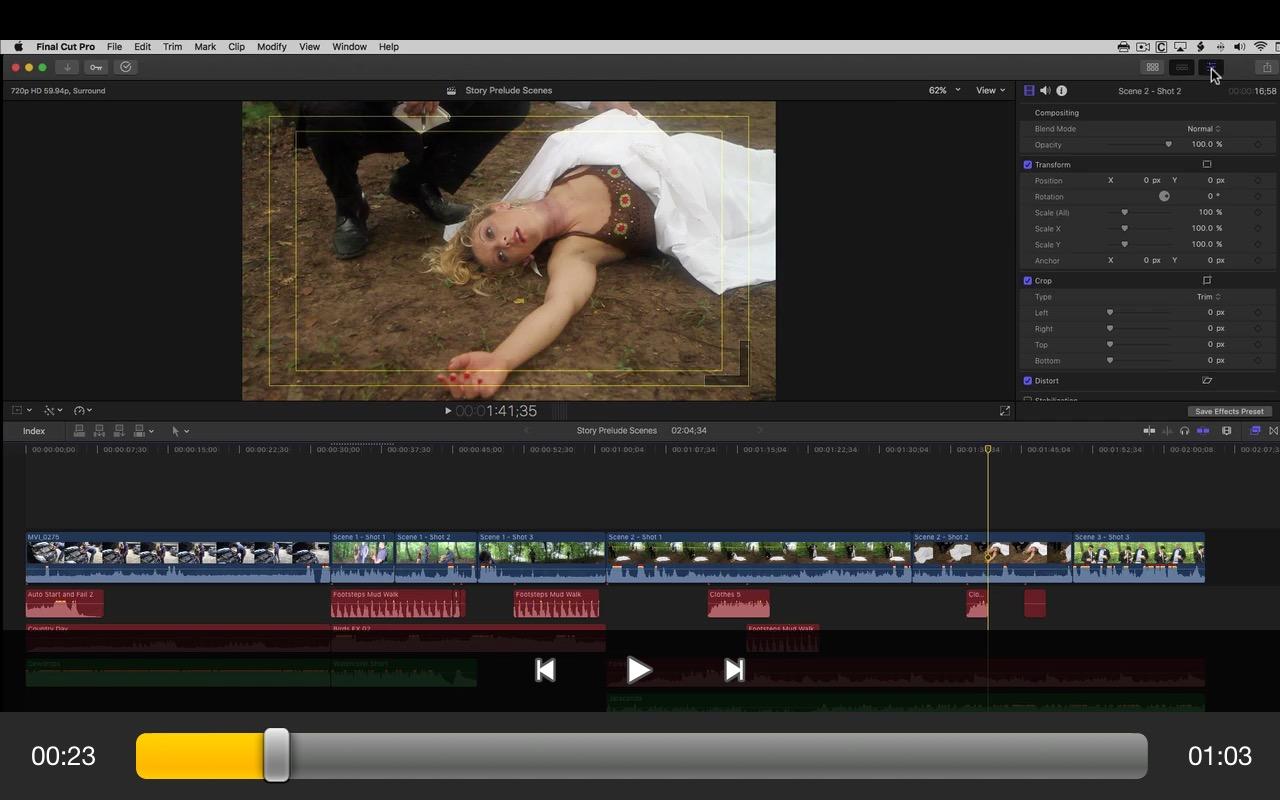1280x800 pixels.
Task: Show the browser grid layout icon
Action: pyautogui.click(x=1153, y=67)
